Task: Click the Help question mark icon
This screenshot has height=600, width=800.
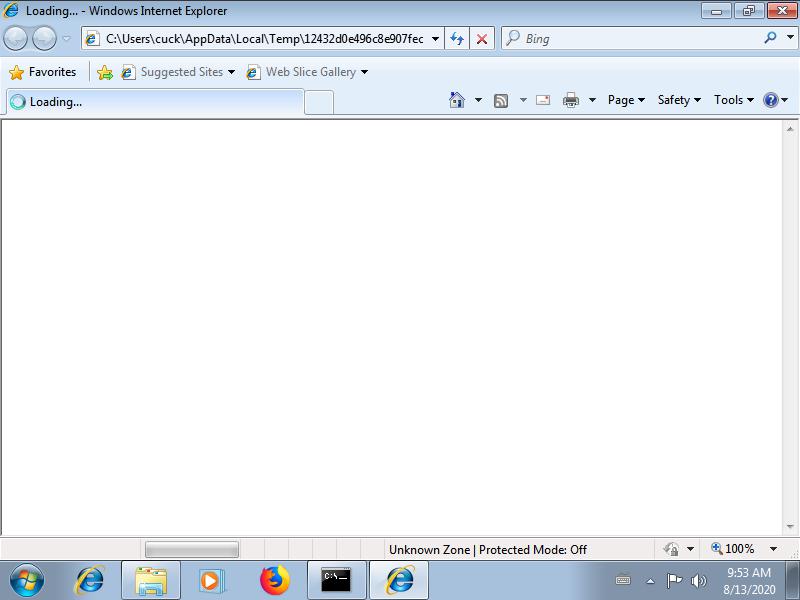Action: point(770,100)
